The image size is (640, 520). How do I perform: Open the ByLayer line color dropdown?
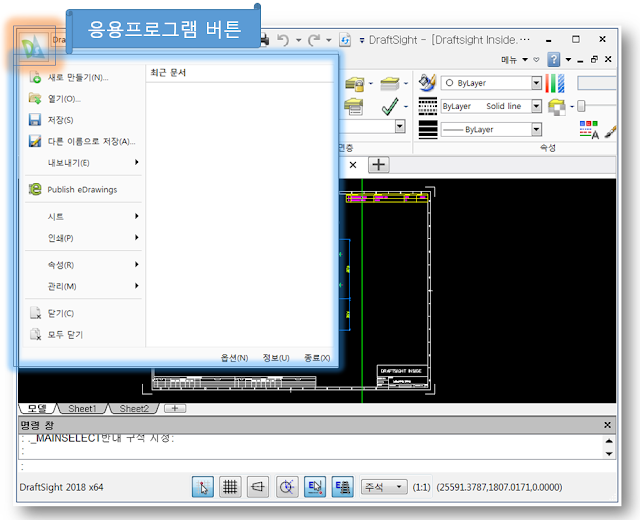[536, 83]
